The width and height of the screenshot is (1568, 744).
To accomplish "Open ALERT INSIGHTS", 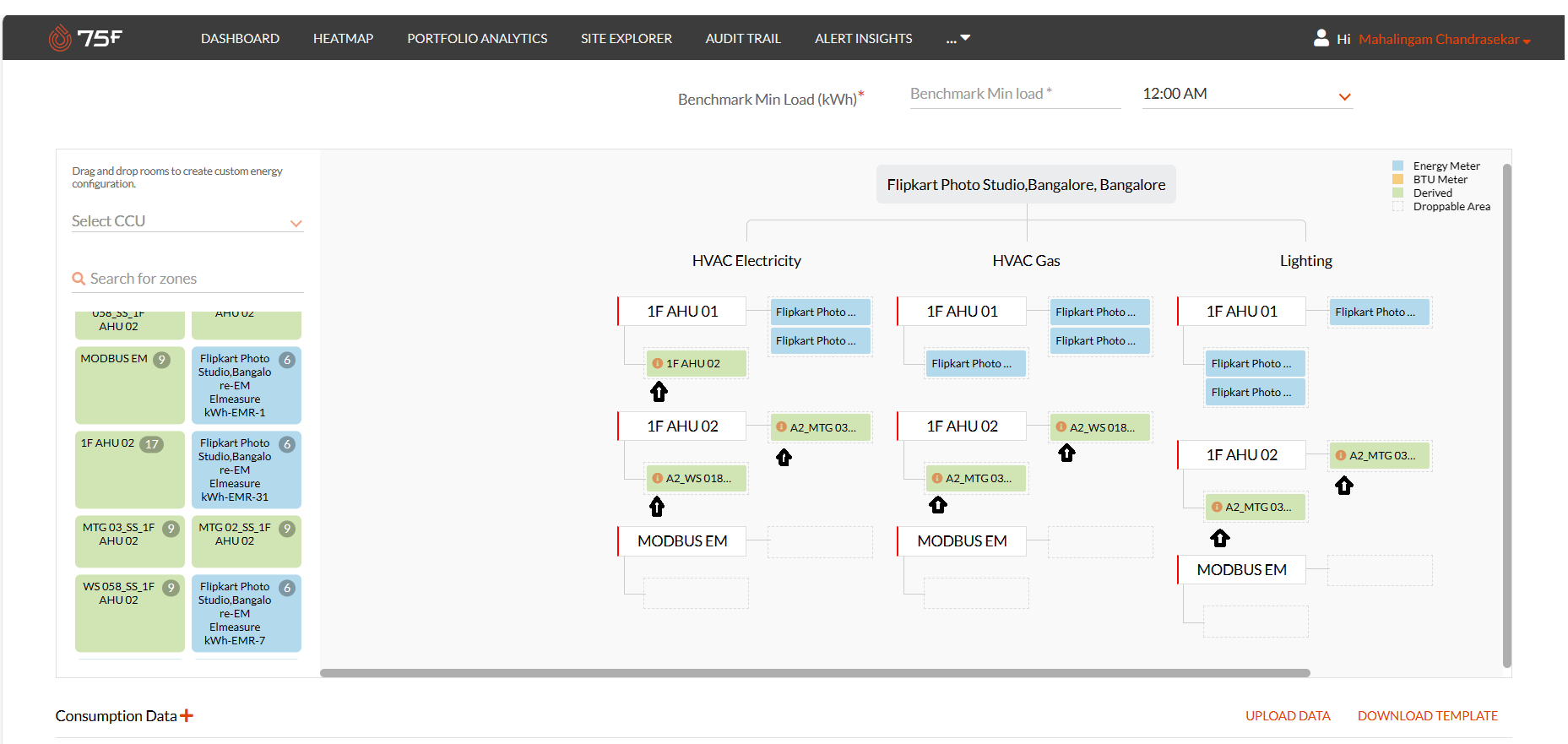I will coord(863,38).
